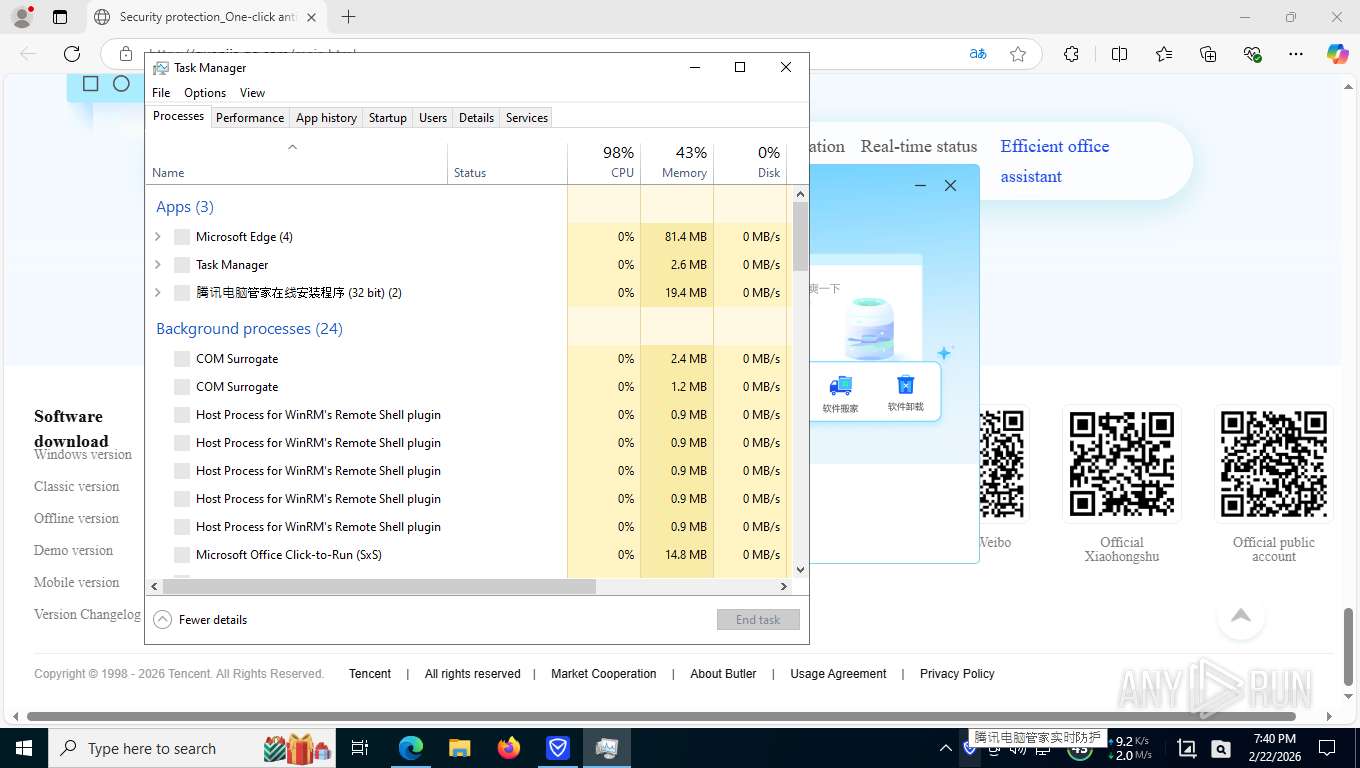1360x768 pixels.
Task: Expand the Microsoft Edge (4) process group
Action: (158, 237)
